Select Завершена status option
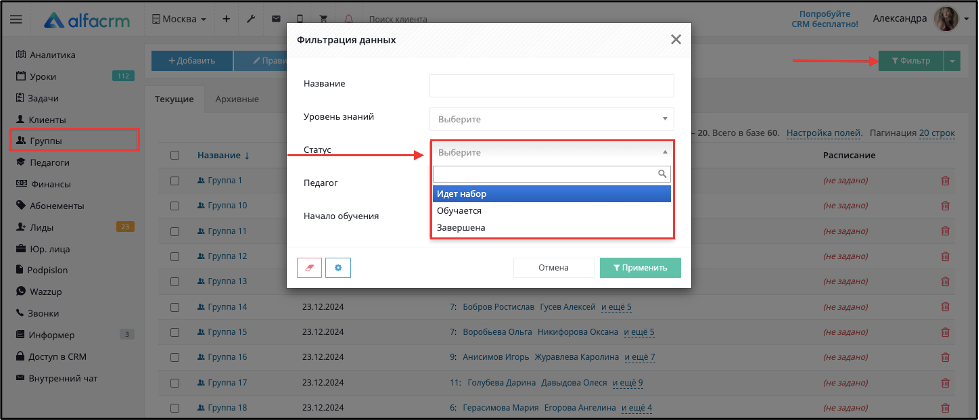Image resolution: width=979 pixels, height=420 pixels. [x=552, y=228]
